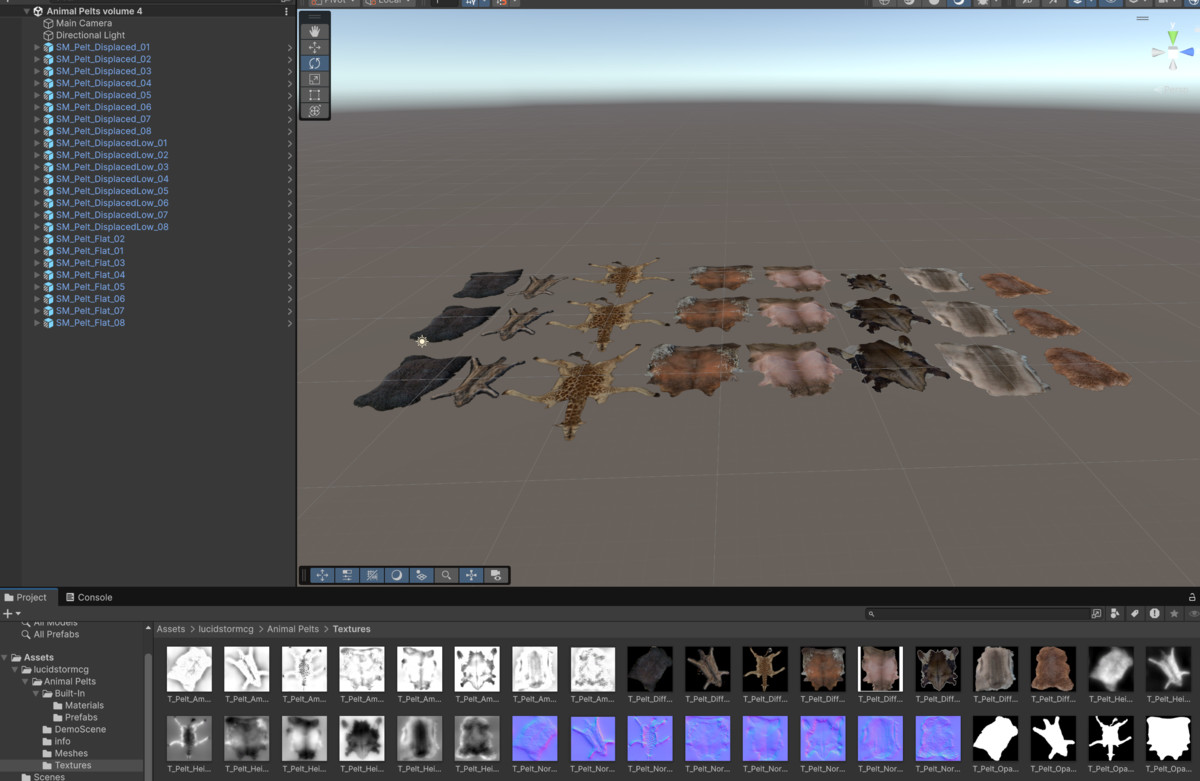Screen dimensions: 1200x781
Task: Click the blue Z axis of orientation gizmo
Action: click(x=1188, y=52)
